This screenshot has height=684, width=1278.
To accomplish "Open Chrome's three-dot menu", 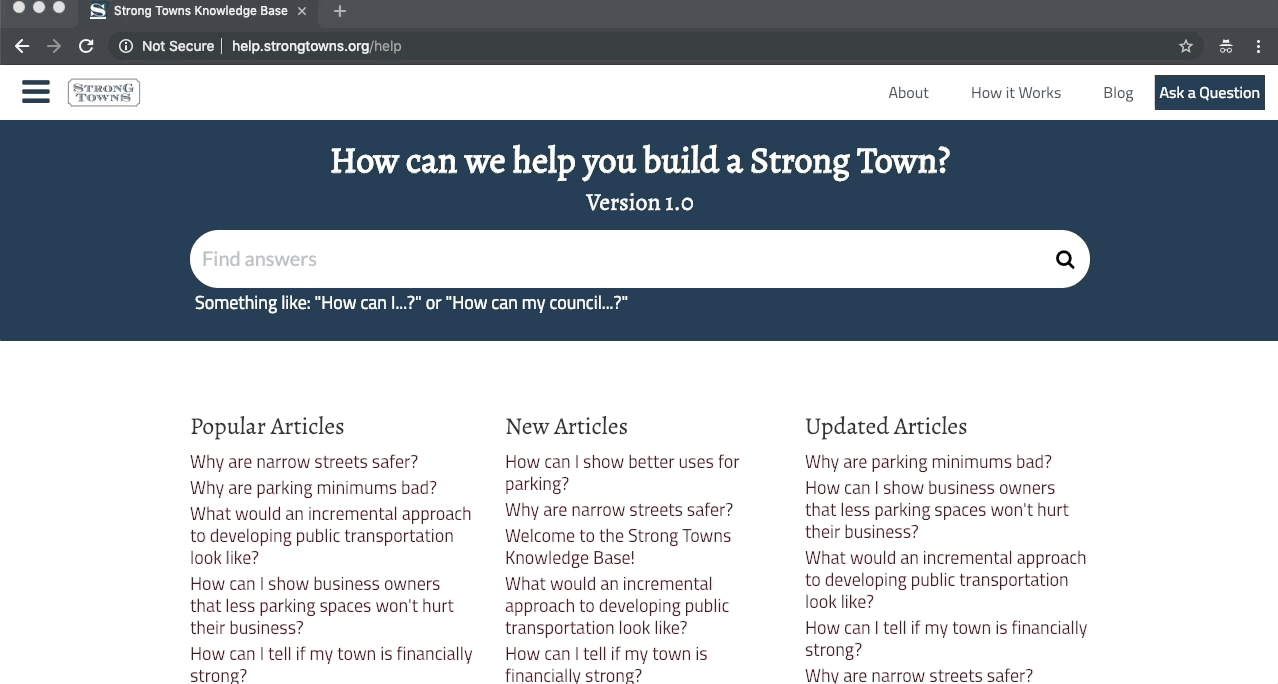I will (x=1258, y=46).
